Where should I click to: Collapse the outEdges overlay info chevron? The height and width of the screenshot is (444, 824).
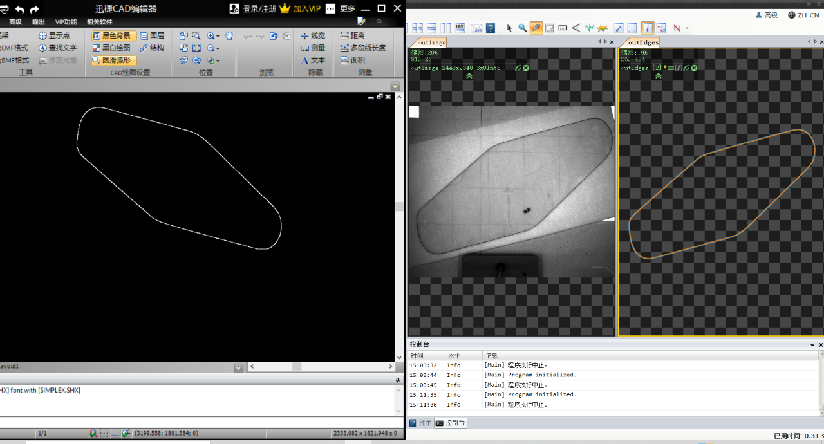pyautogui.click(x=658, y=77)
